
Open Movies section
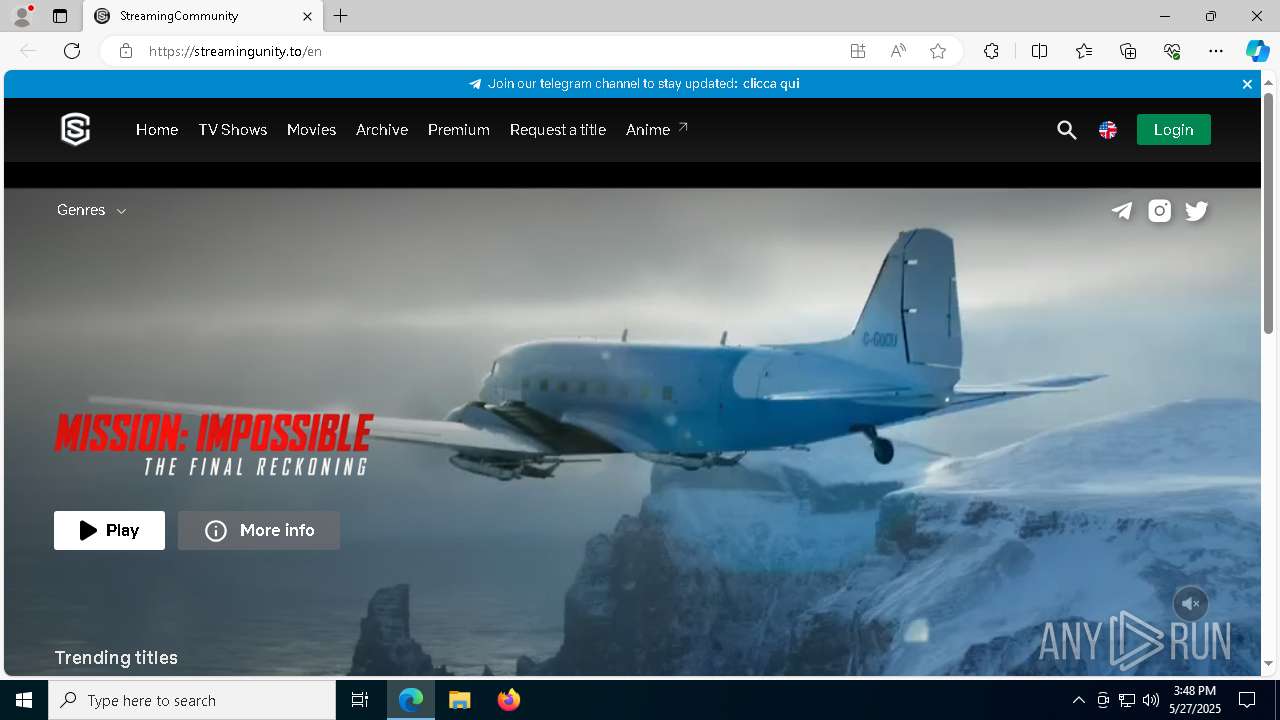pos(311,130)
